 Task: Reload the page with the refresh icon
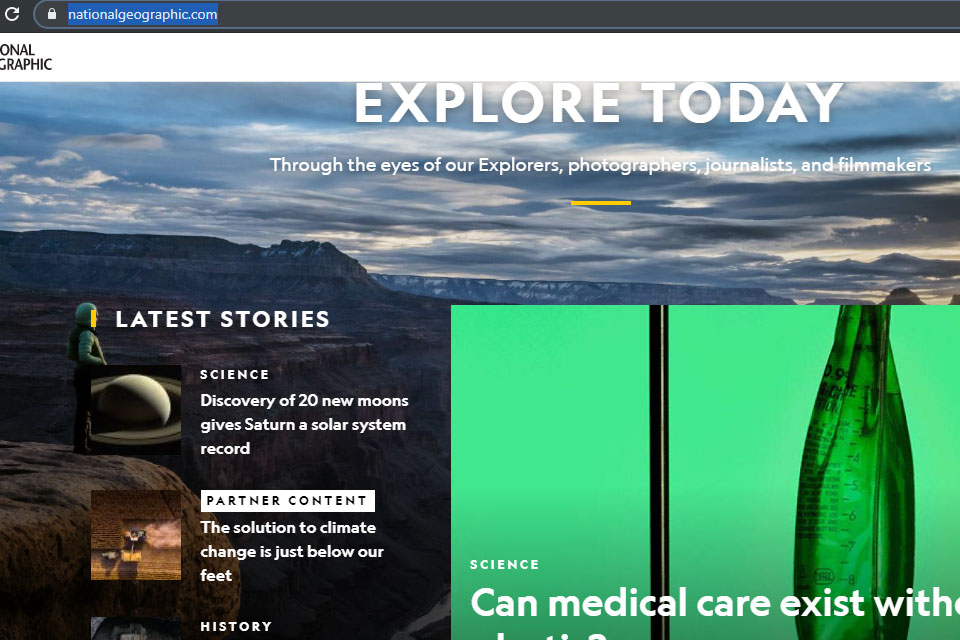(x=12, y=13)
